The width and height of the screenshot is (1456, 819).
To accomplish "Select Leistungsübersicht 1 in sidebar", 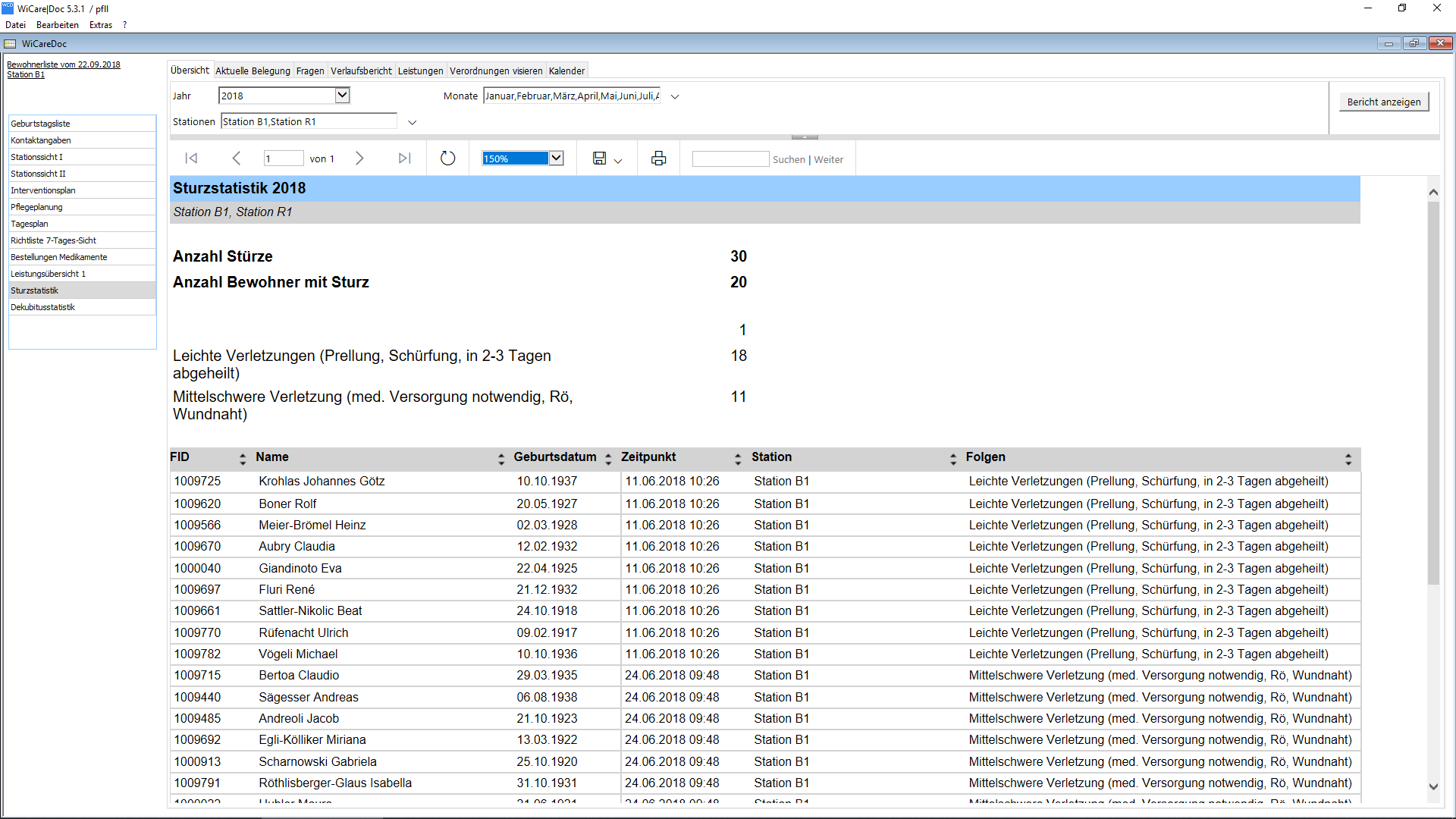I will coord(83,274).
